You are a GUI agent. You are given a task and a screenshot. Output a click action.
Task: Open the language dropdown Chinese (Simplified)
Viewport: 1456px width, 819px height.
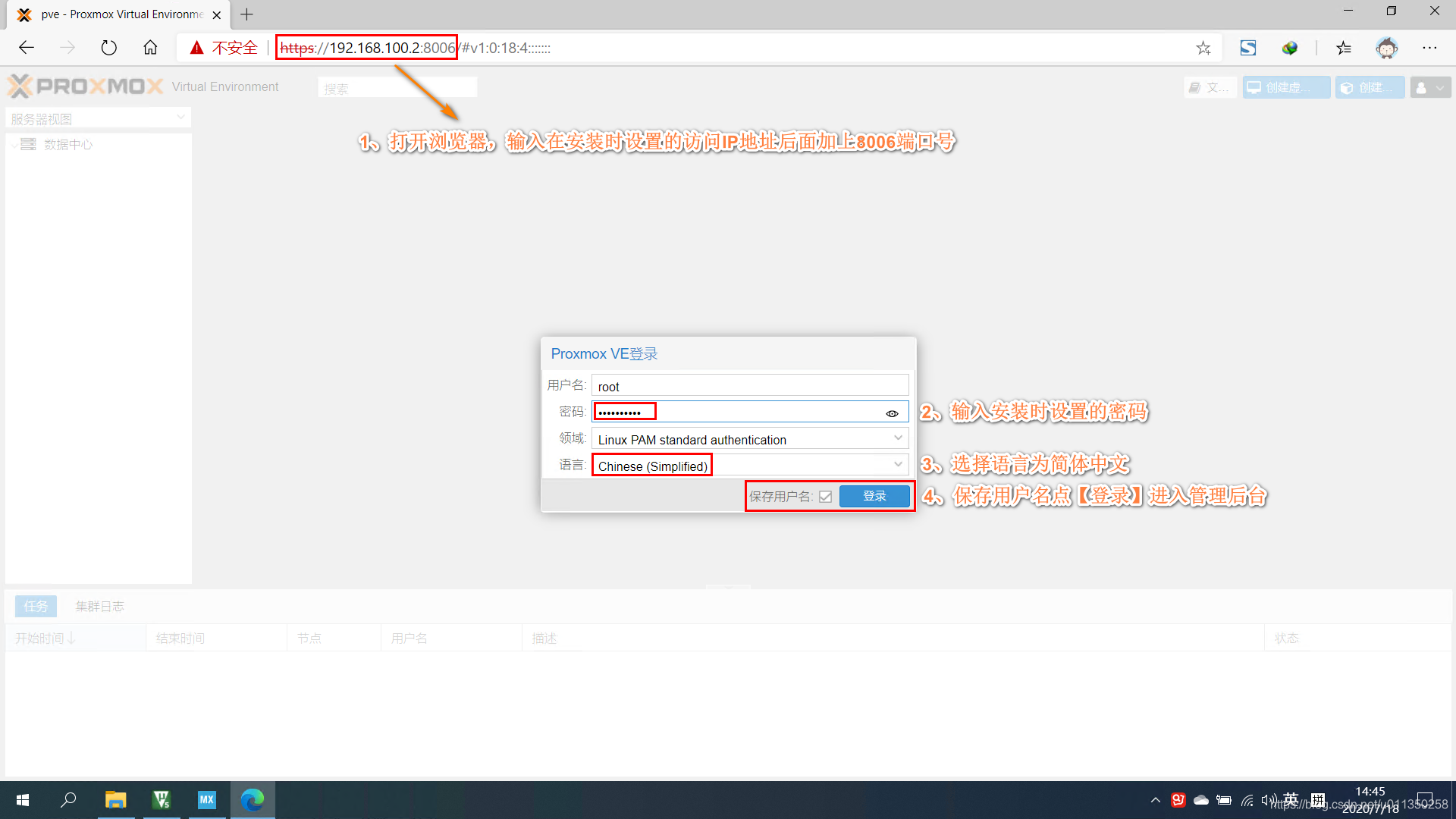[898, 465]
